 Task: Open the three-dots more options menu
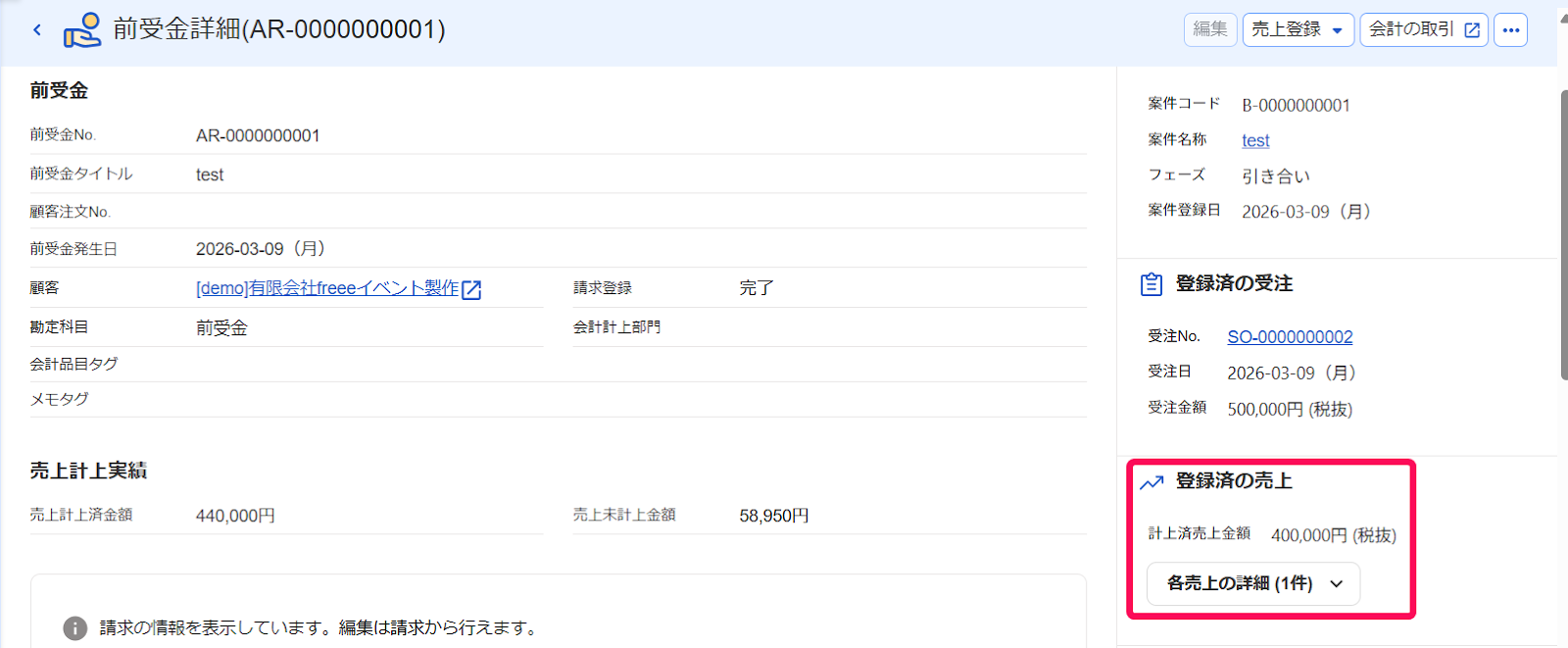[1511, 29]
